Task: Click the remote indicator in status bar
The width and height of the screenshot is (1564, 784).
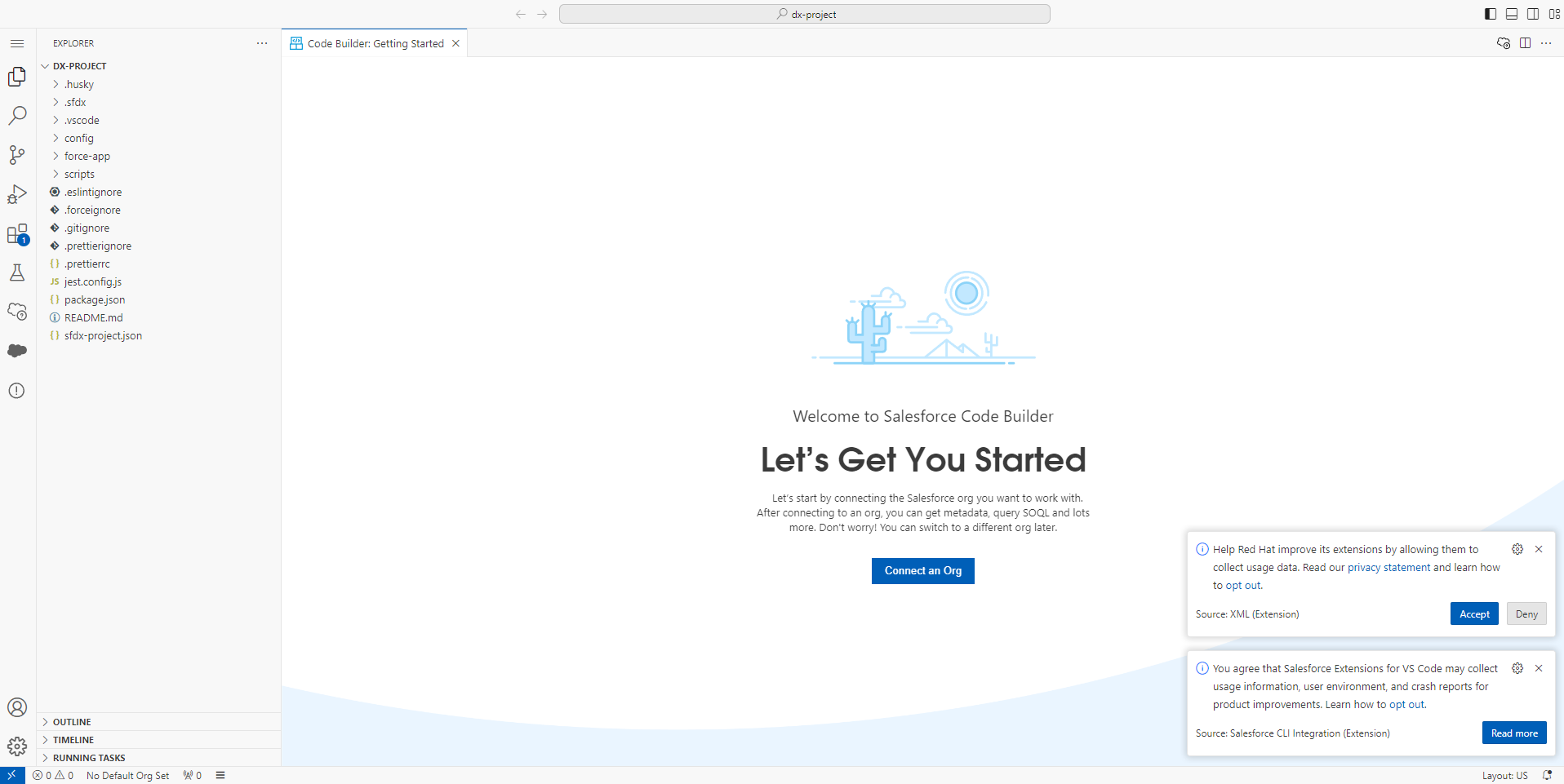Action: (x=12, y=775)
